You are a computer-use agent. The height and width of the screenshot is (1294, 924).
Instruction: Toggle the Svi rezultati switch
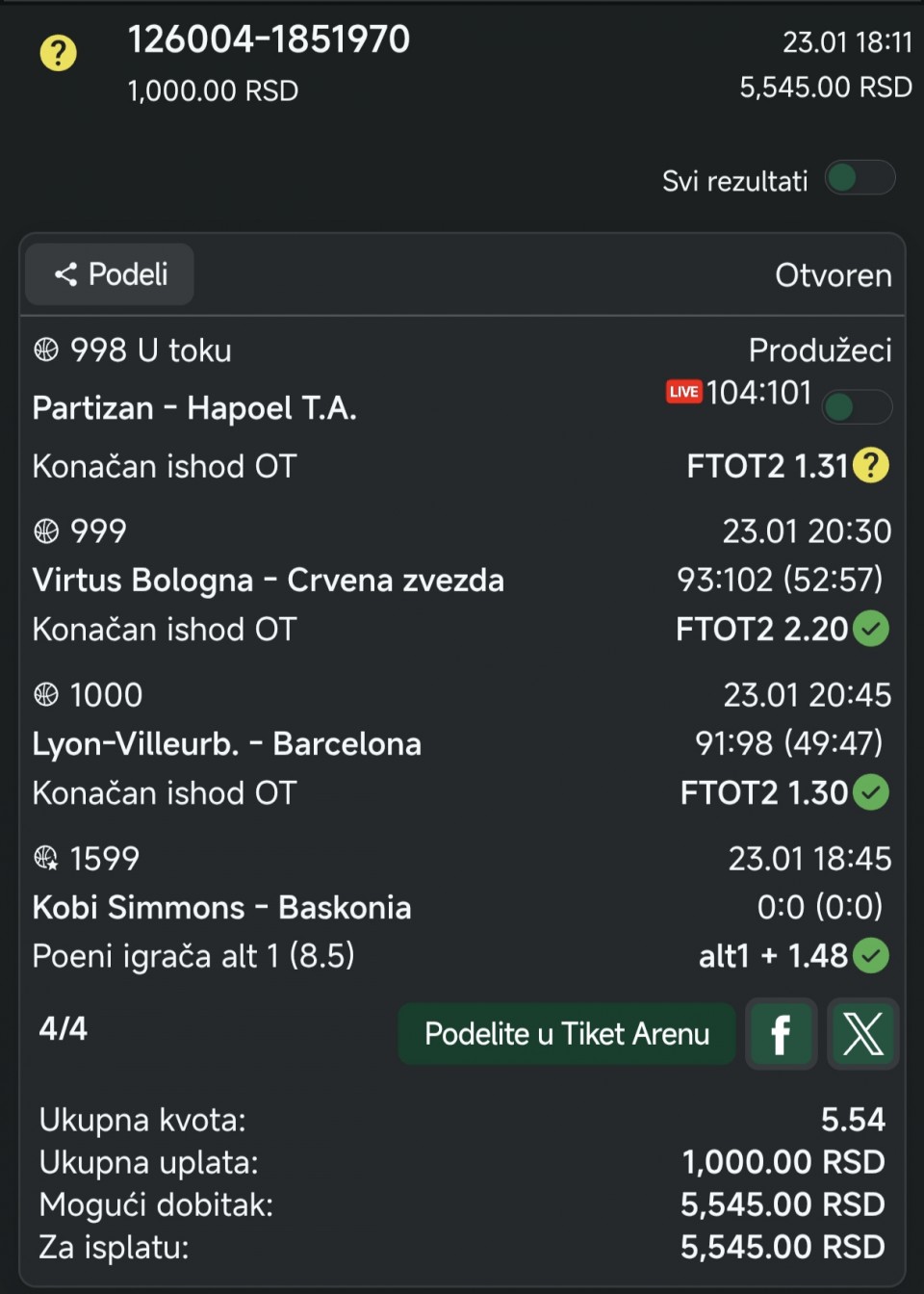(860, 178)
